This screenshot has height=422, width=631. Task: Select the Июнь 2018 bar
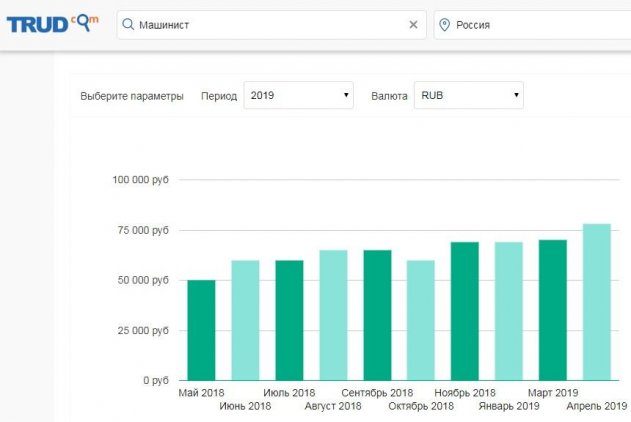pyautogui.click(x=245, y=320)
